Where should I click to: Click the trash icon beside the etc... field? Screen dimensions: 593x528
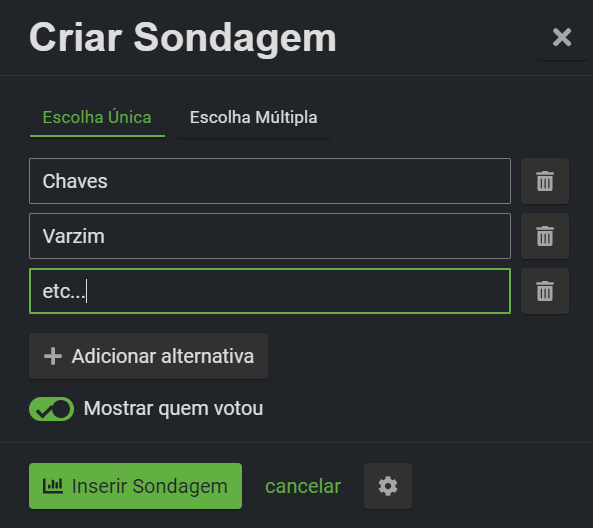pos(545,291)
